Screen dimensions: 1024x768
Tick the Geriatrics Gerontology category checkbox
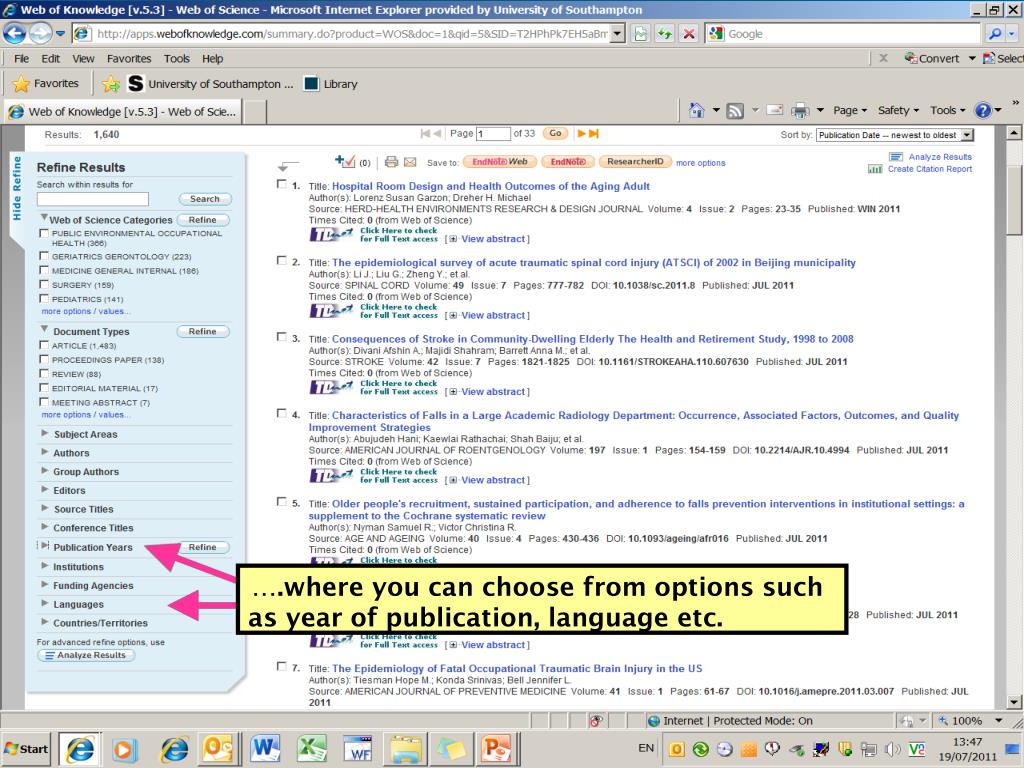[x=44, y=256]
